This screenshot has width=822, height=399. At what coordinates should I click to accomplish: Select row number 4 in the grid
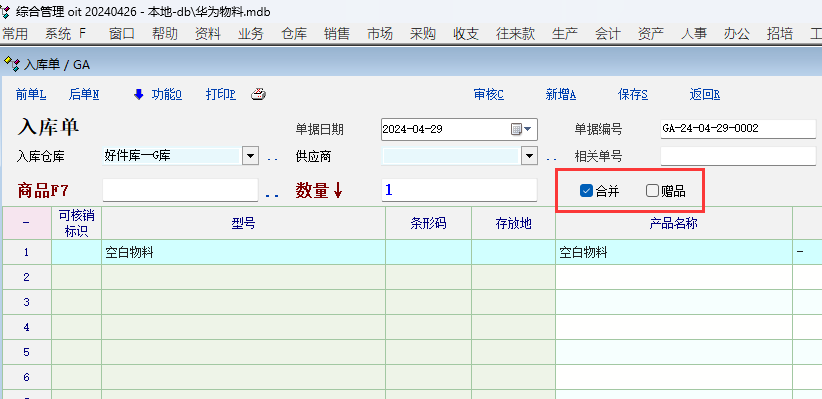click(27, 327)
